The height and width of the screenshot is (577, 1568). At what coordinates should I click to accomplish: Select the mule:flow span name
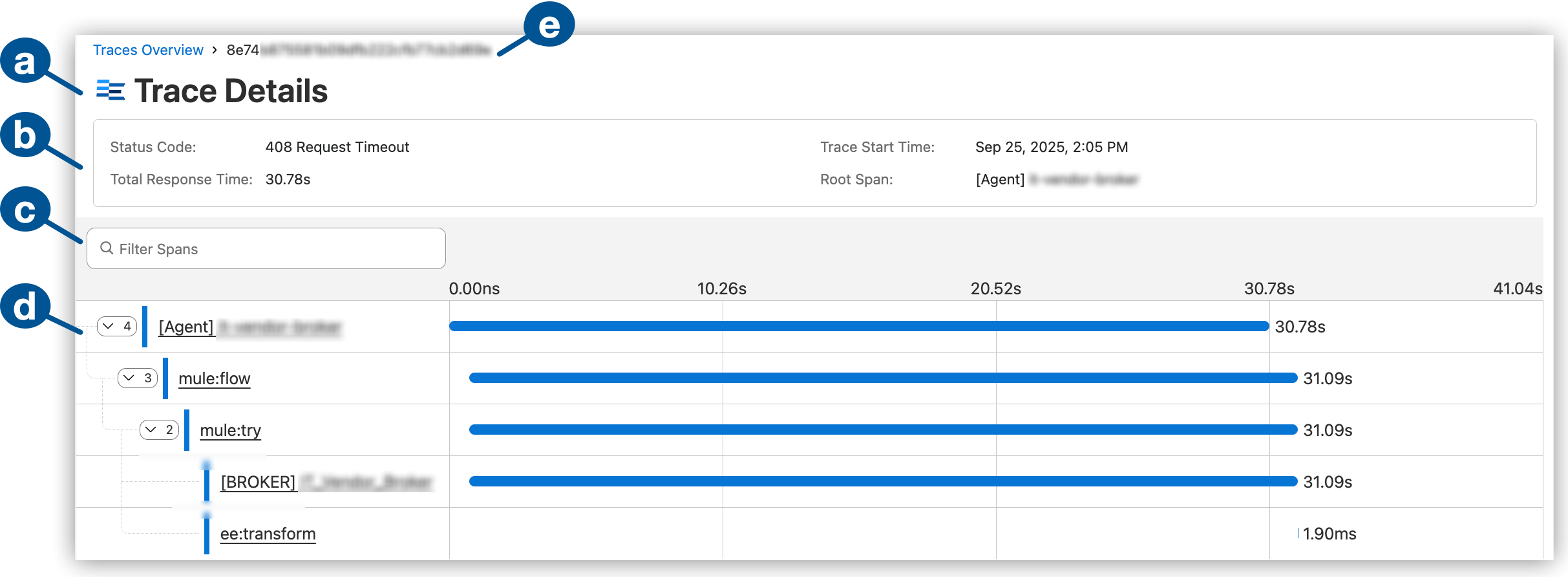[214, 378]
